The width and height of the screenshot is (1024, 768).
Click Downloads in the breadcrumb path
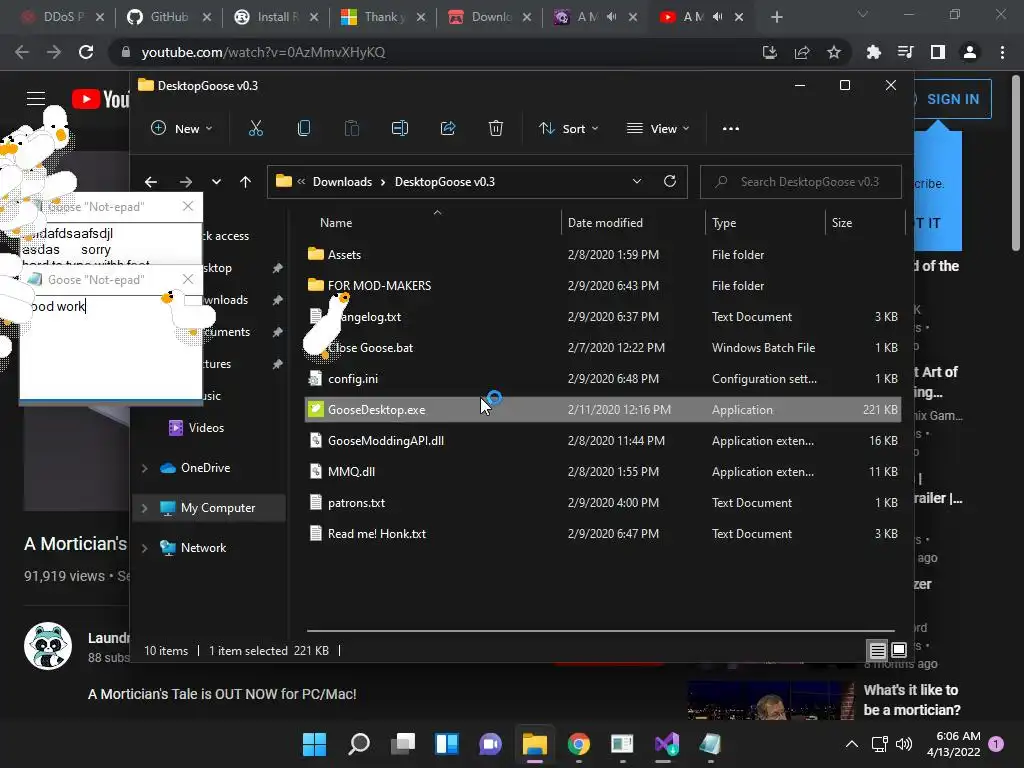click(x=342, y=182)
